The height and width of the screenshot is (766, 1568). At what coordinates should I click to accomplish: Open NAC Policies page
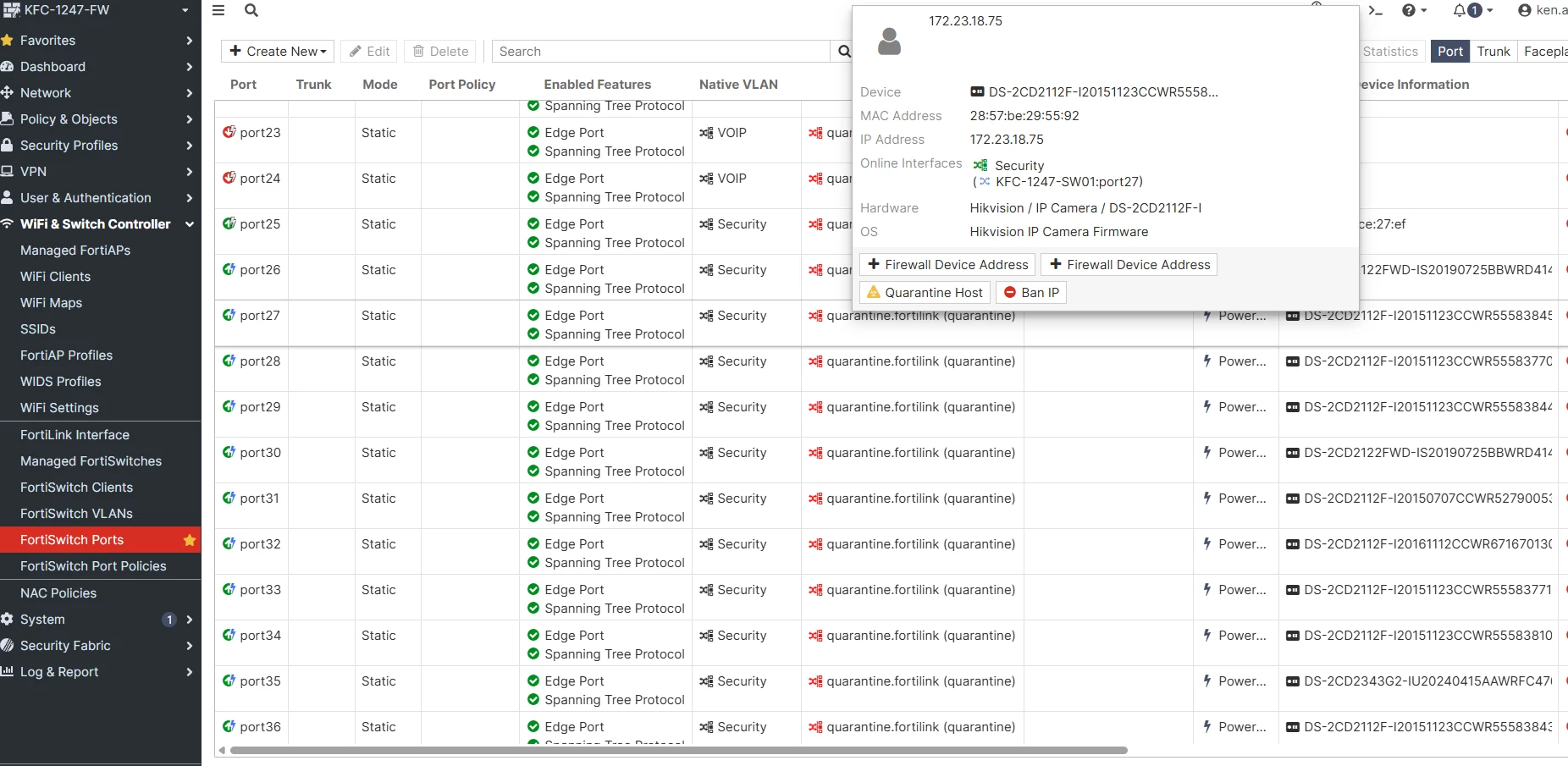pyautogui.click(x=58, y=592)
